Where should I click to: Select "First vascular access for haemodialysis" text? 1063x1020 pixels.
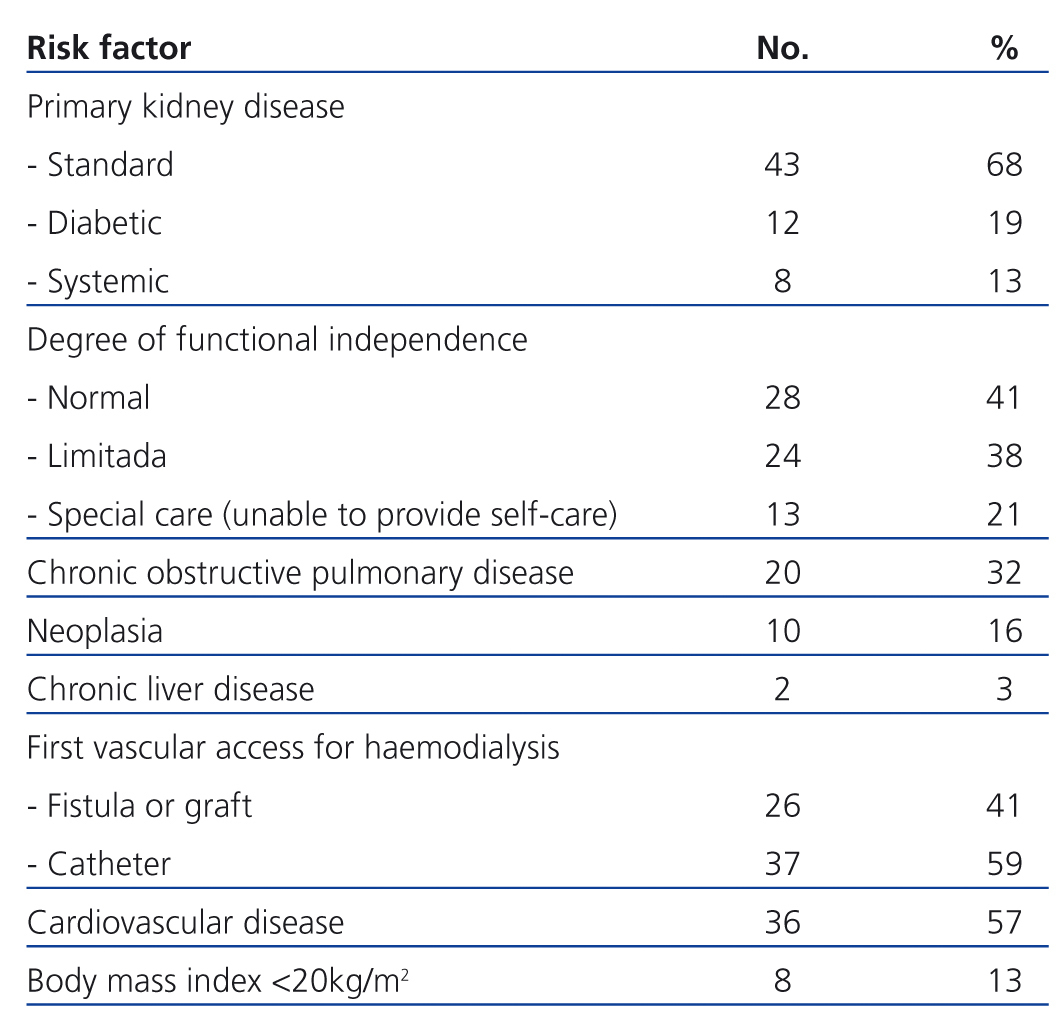coord(293,747)
